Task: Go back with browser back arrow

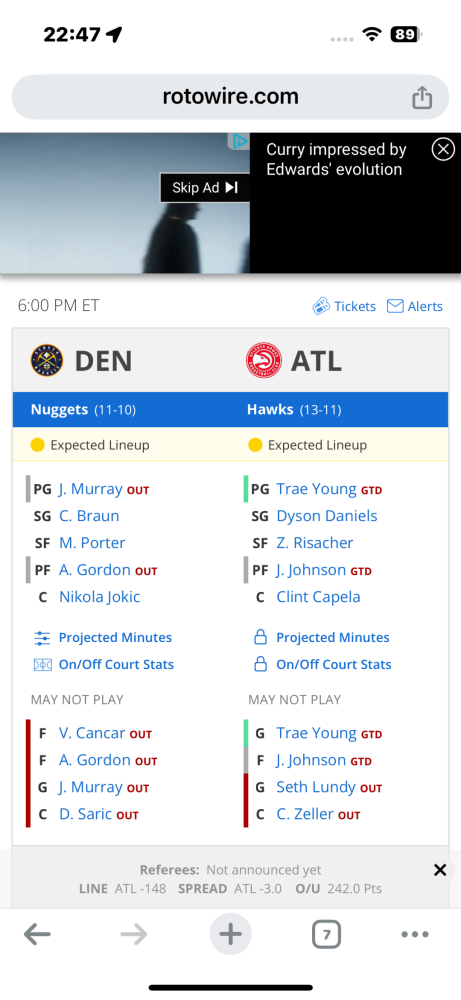Action: [x=37, y=935]
